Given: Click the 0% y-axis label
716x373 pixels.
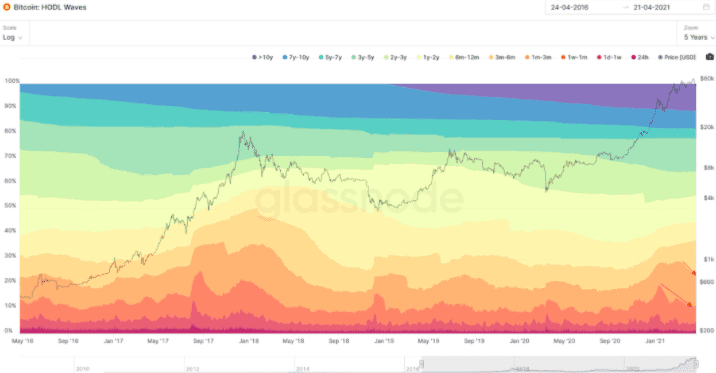Looking at the screenshot, I should click(x=9, y=331).
